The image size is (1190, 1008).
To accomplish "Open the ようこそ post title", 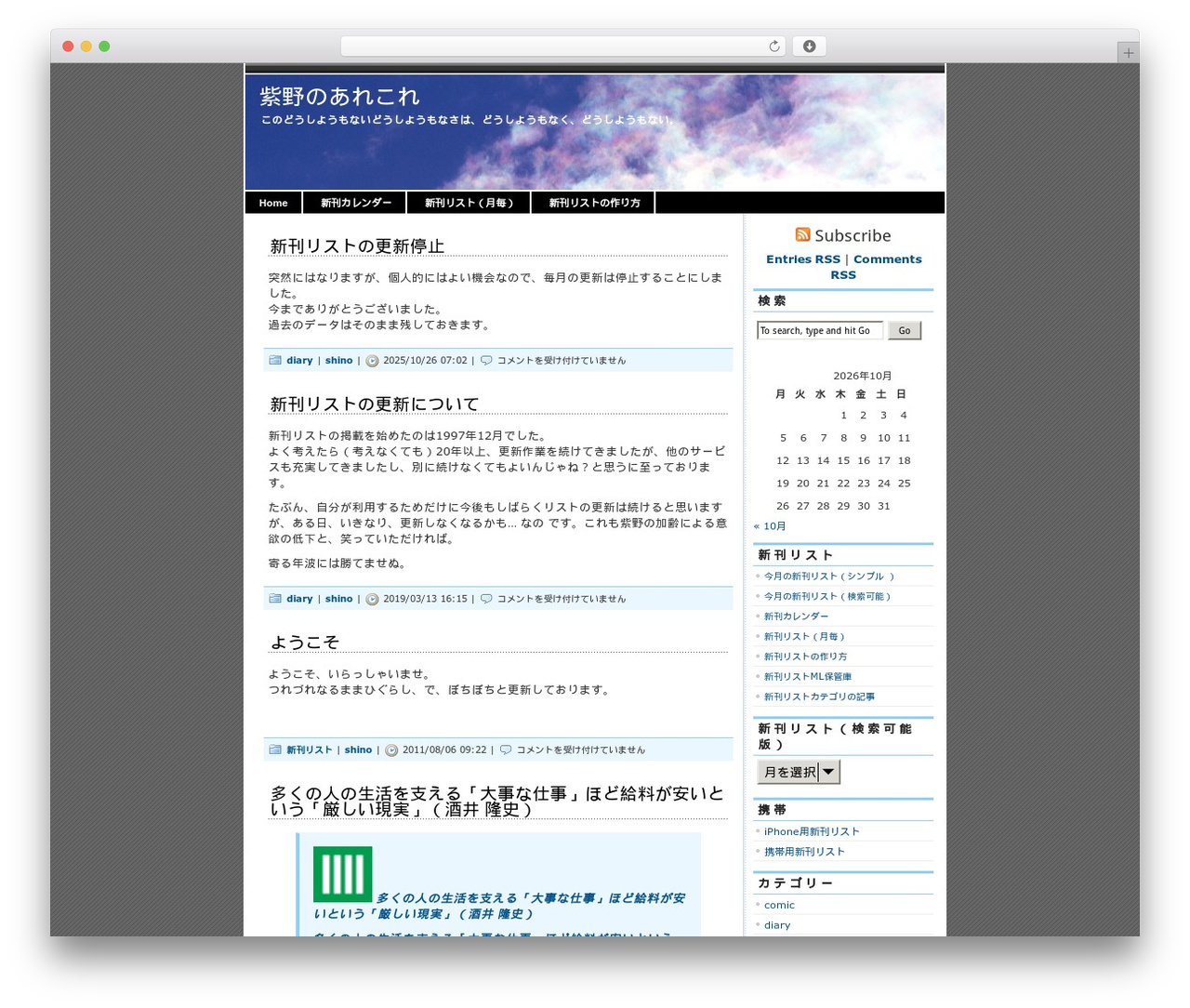I will (305, 643).
